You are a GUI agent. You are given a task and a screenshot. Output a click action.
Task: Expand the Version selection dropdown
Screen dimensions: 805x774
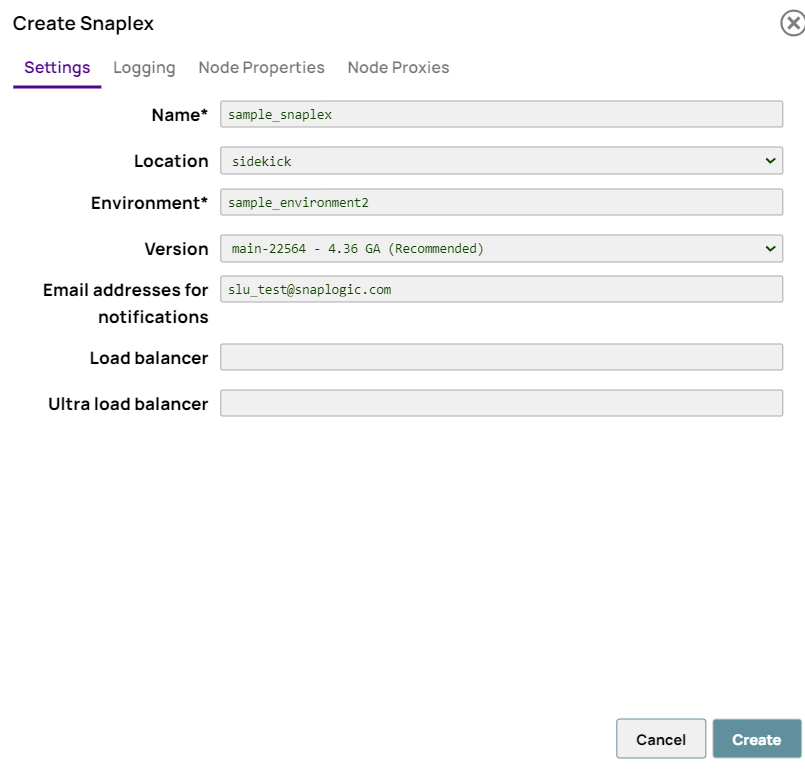pos(500,248)
